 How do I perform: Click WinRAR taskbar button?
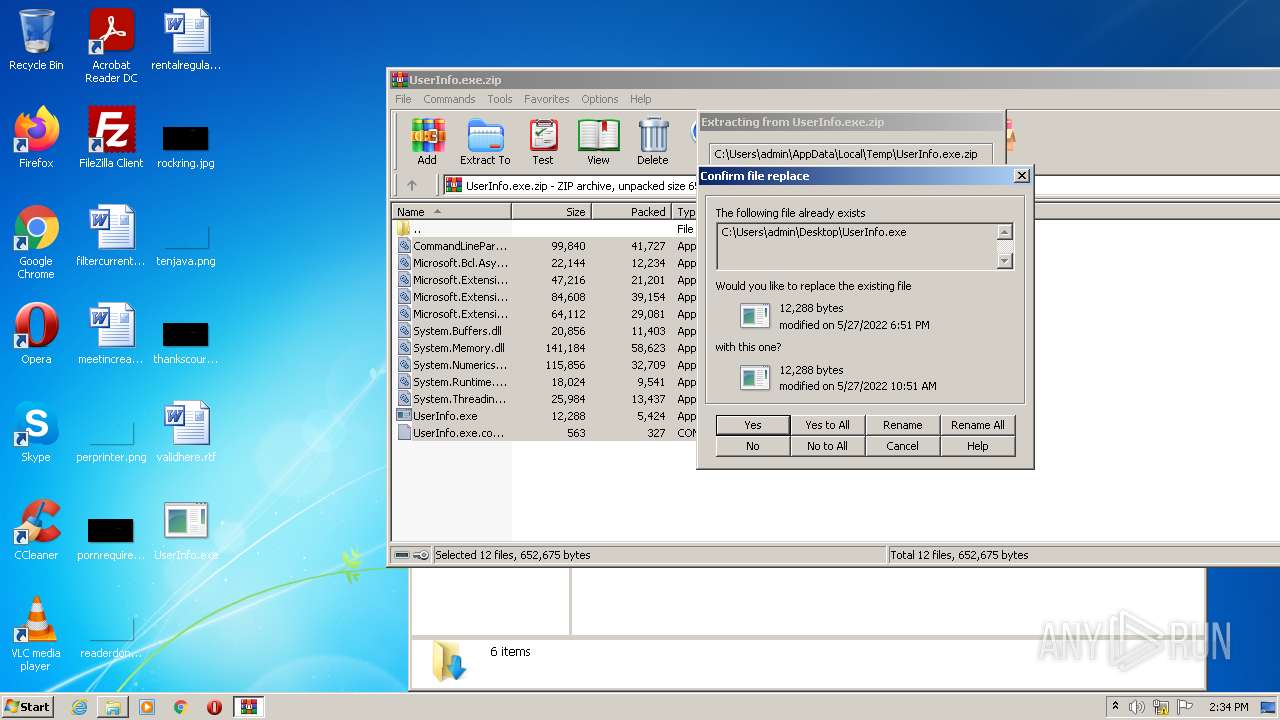click(x=248, y=707)
